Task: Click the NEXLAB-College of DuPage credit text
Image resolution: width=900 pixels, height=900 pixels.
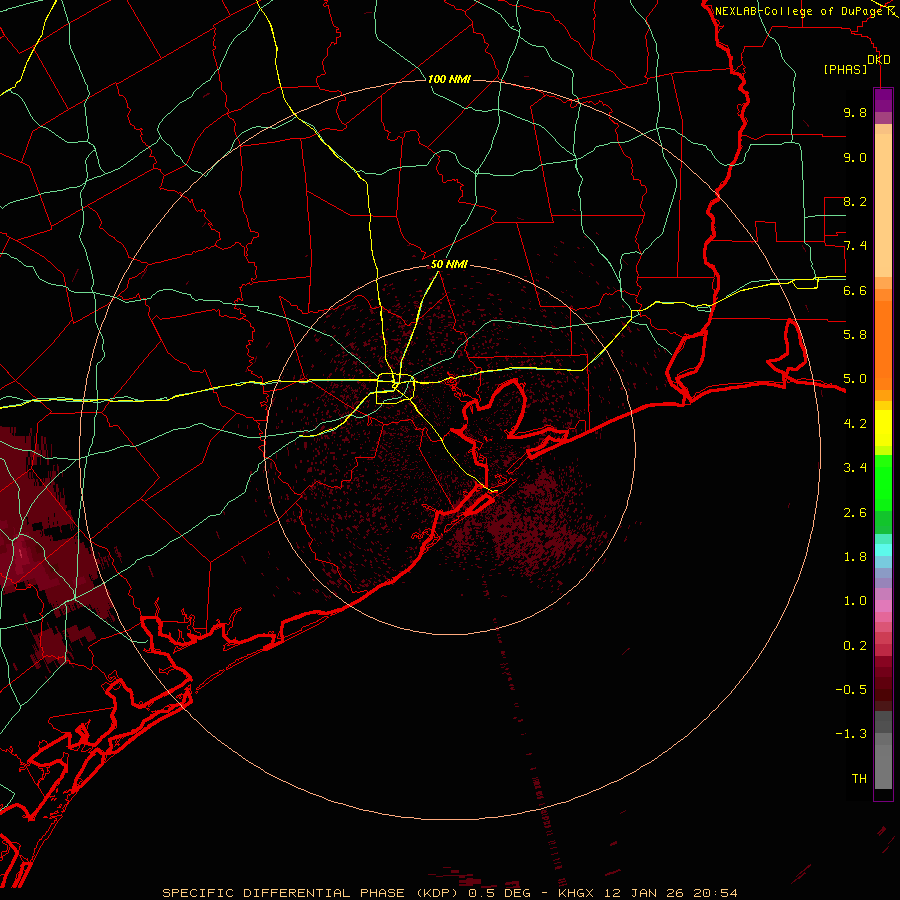Action: coord(800,11)
